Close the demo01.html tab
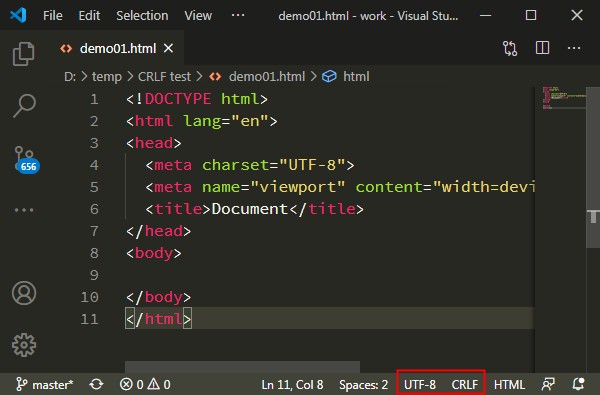The width and height of the screenshot is (600, 395). click(x=168, y=48)
